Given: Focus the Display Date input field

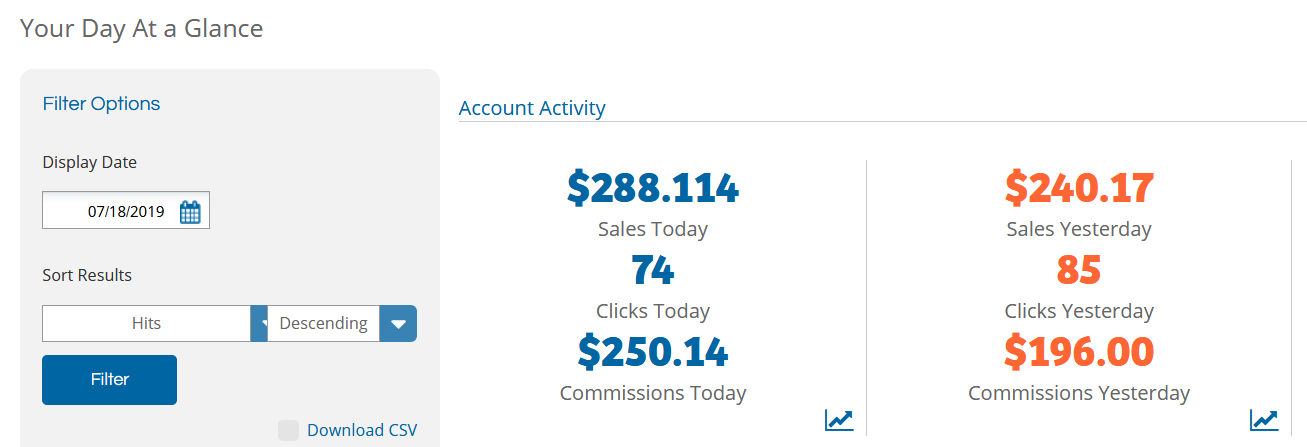Looking at the screenshot, I should (126, 211).
